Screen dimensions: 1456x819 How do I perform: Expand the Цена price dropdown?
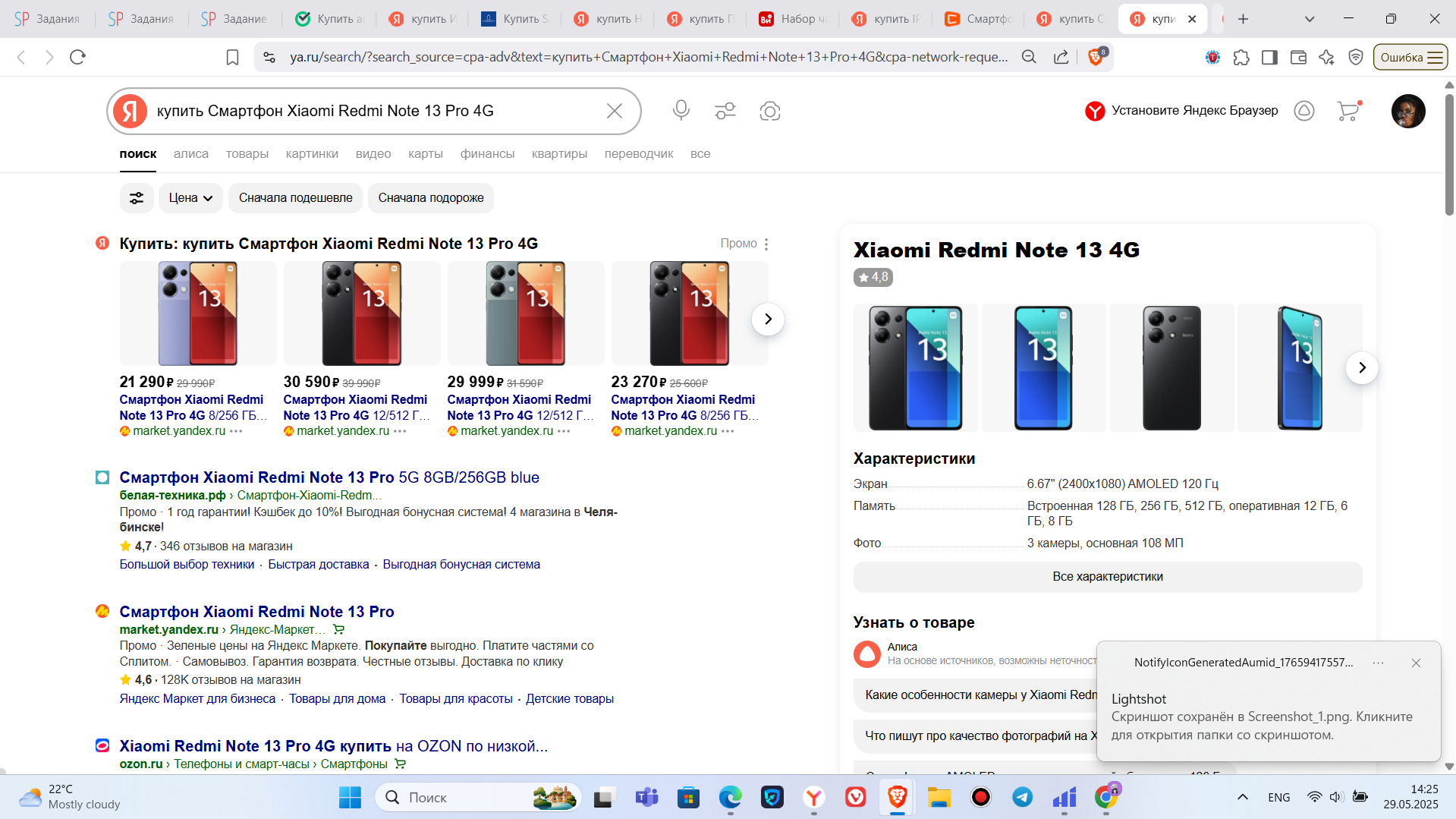[190, 198]
